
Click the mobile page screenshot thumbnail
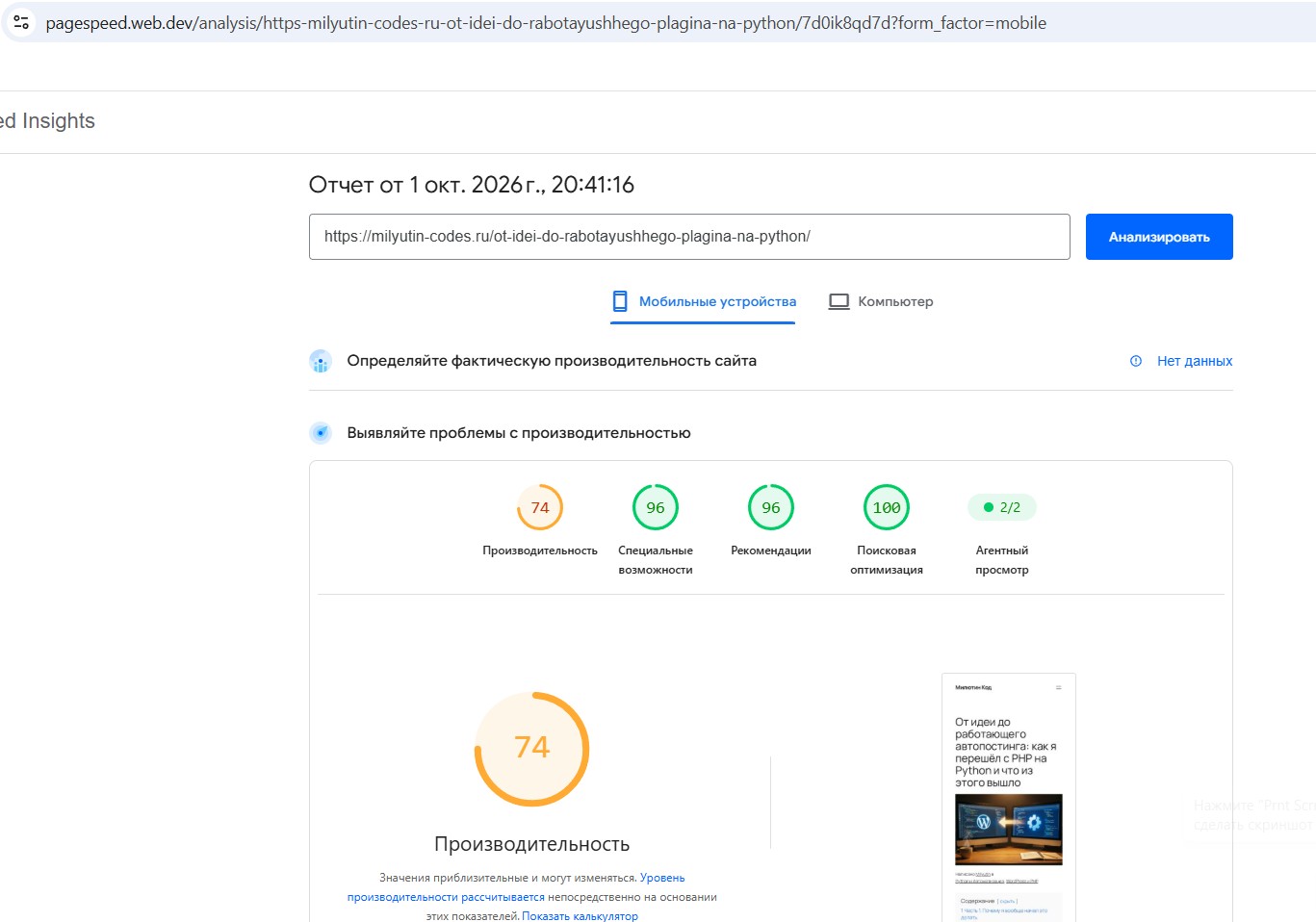(1009, 798)
